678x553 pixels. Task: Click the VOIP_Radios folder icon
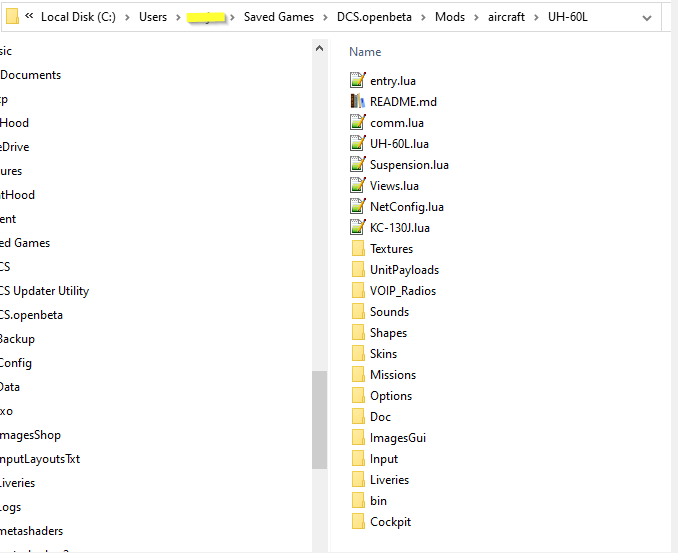(358, 291)
